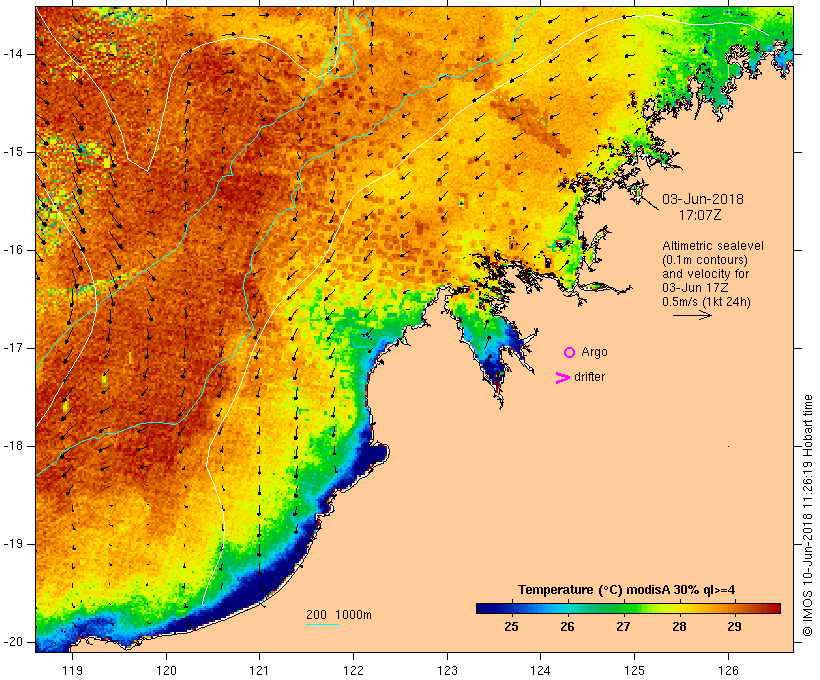
Task: Click the '-17' latitude axis label
Action: pyautogui.click(x=13, y=348)
